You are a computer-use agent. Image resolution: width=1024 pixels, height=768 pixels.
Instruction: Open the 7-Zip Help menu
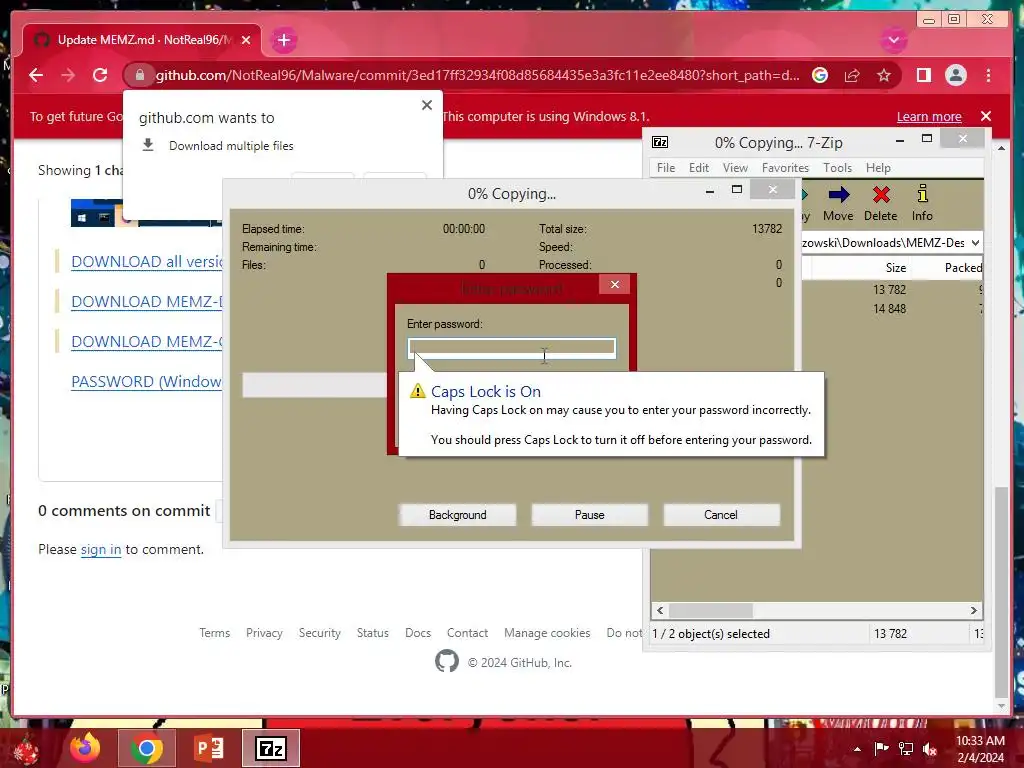click(x=878, y=168)
